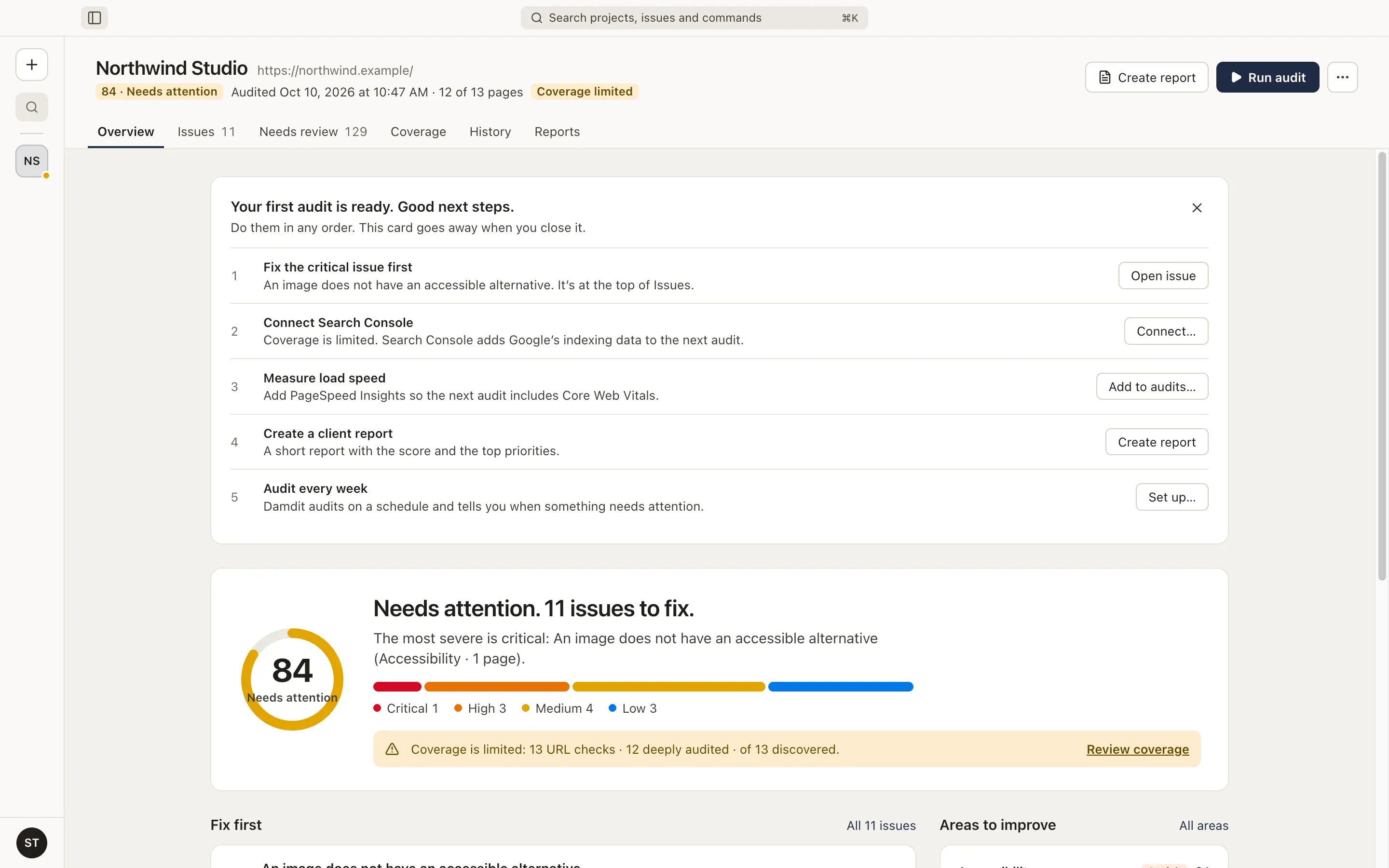Click the red Critical severity bar segment
Image resolution: width=1389 pixels, height=868 pixels.
click(x=397, y=687)
